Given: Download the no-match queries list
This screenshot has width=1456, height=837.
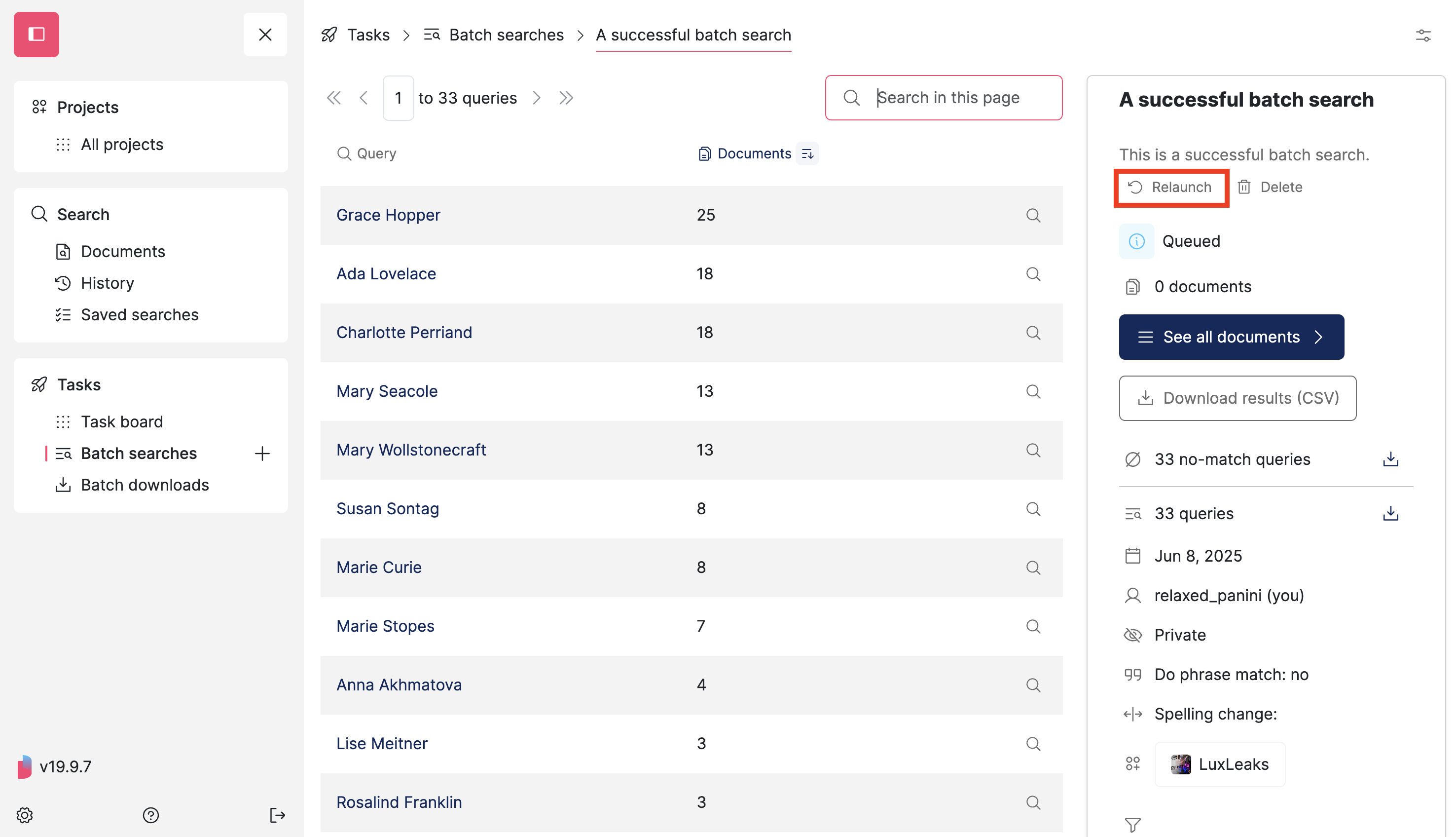Looking at the screenshot, I should pos(1390,459).
